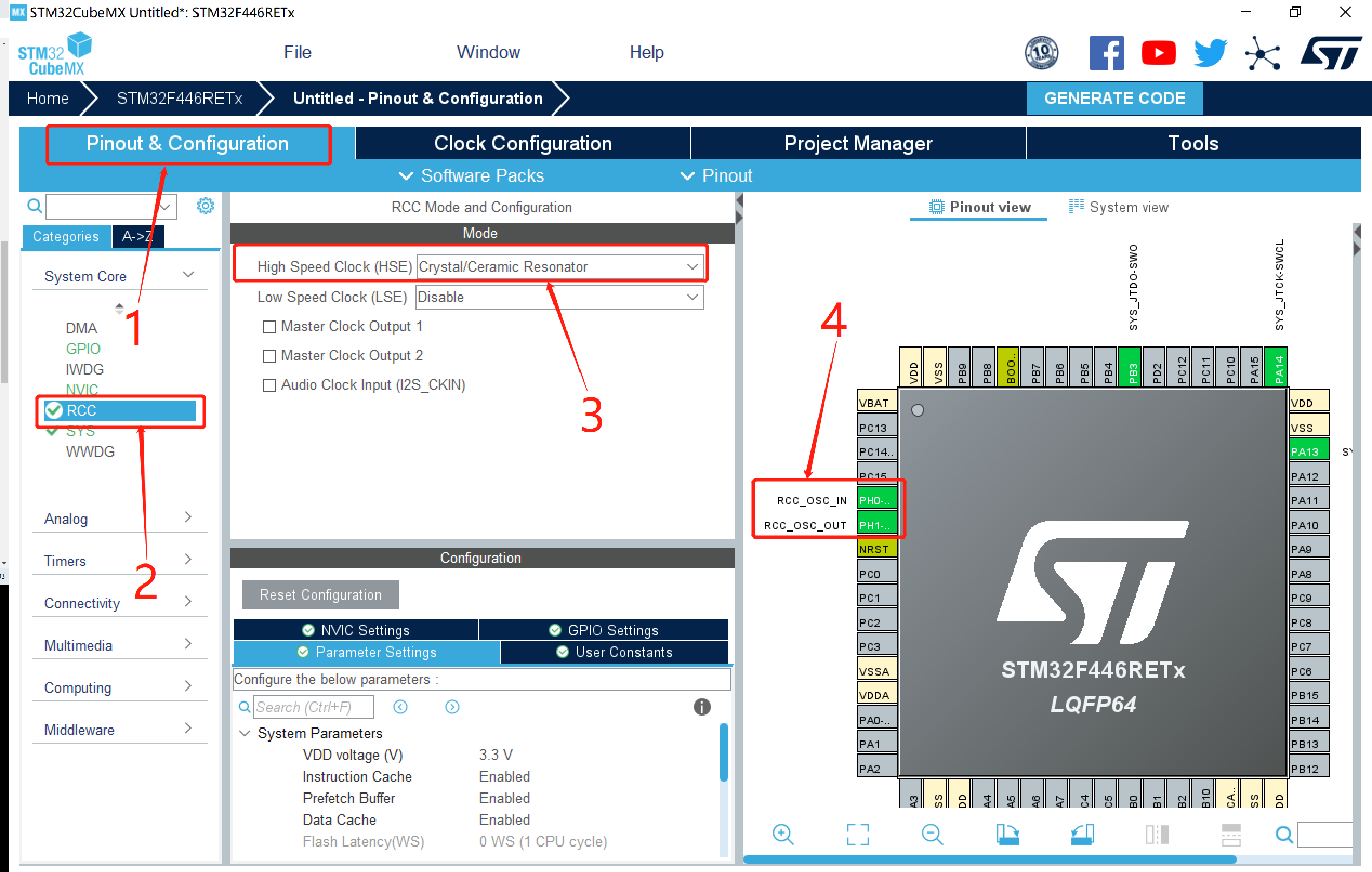1372x872 pixels.
Task: Open the peripheral list settings gear
Action: [205, 206]
